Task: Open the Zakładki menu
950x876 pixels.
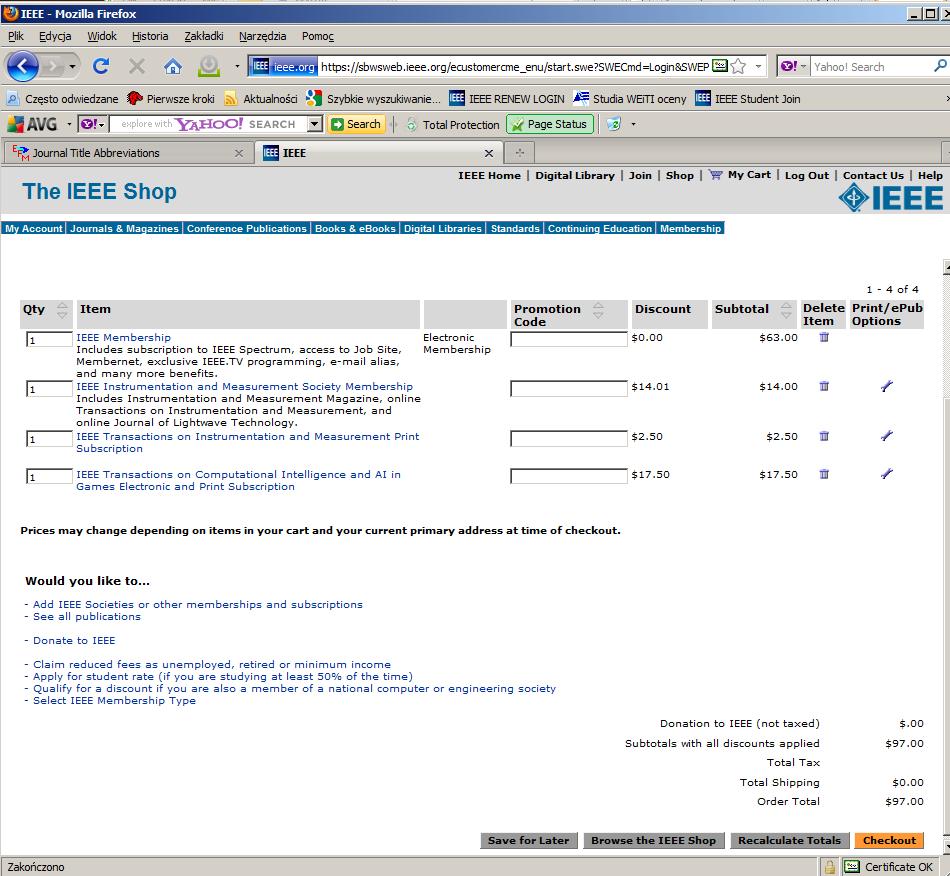Action: 204,36
